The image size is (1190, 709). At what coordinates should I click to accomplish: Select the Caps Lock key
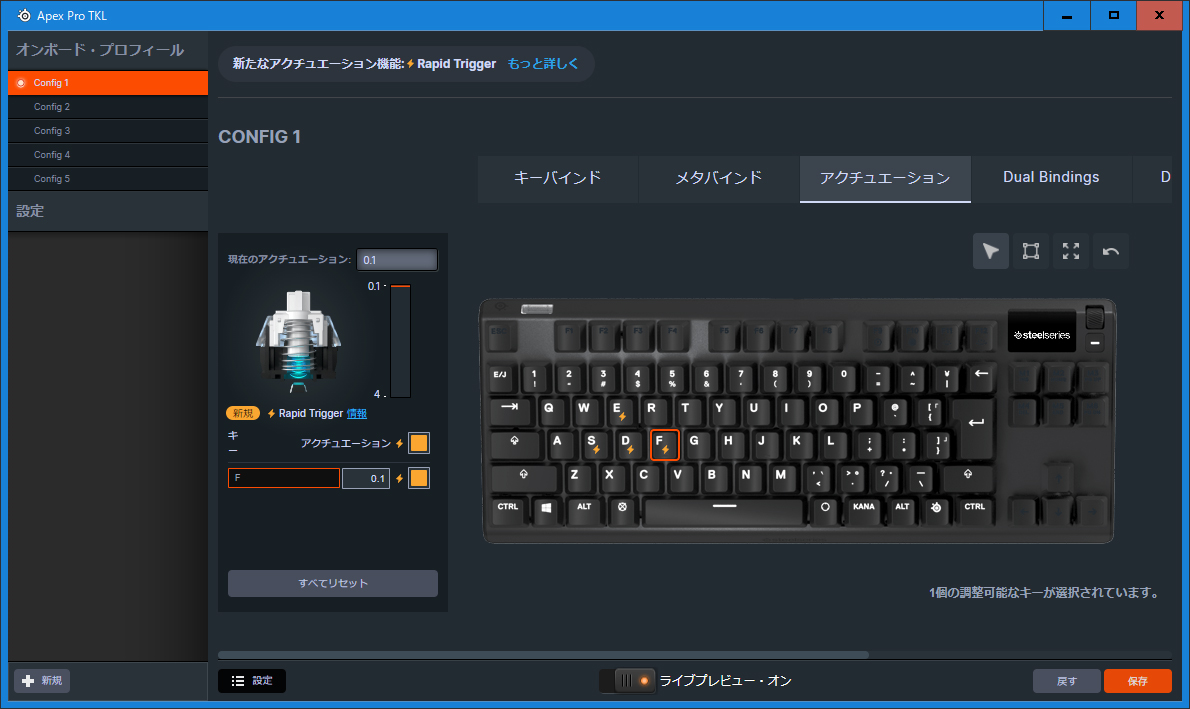[515, 443]
